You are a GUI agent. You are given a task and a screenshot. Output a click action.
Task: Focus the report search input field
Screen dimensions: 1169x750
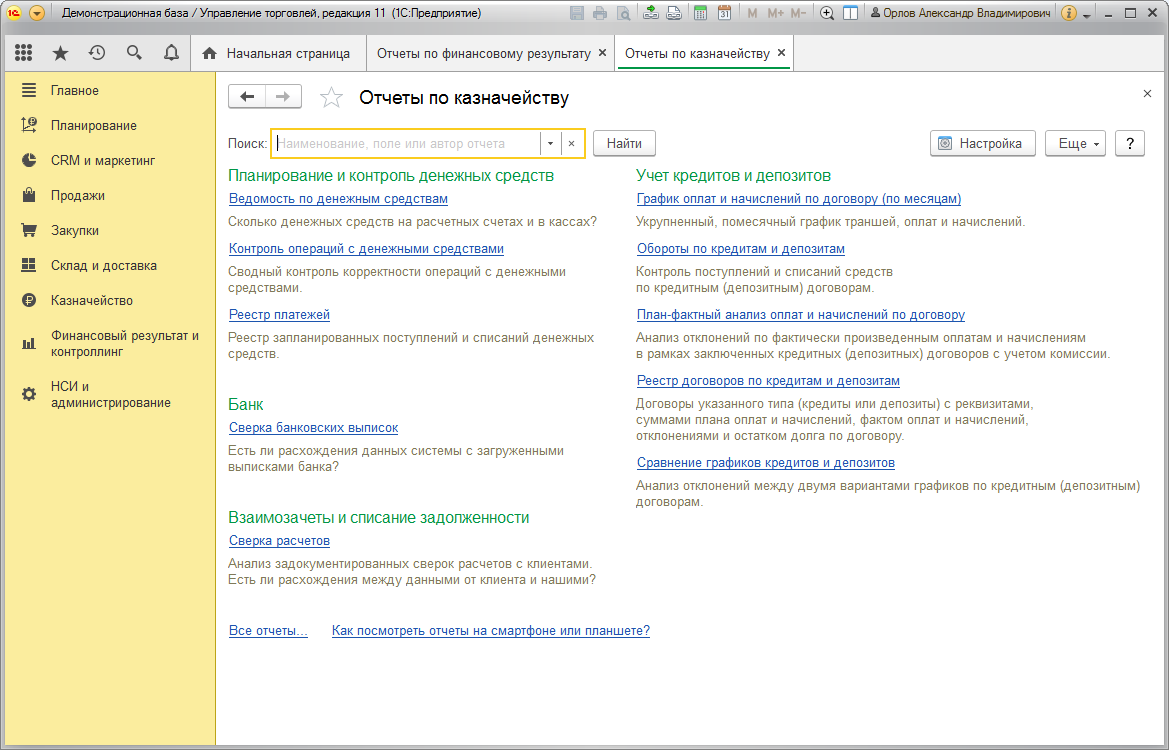pos(406,144)
